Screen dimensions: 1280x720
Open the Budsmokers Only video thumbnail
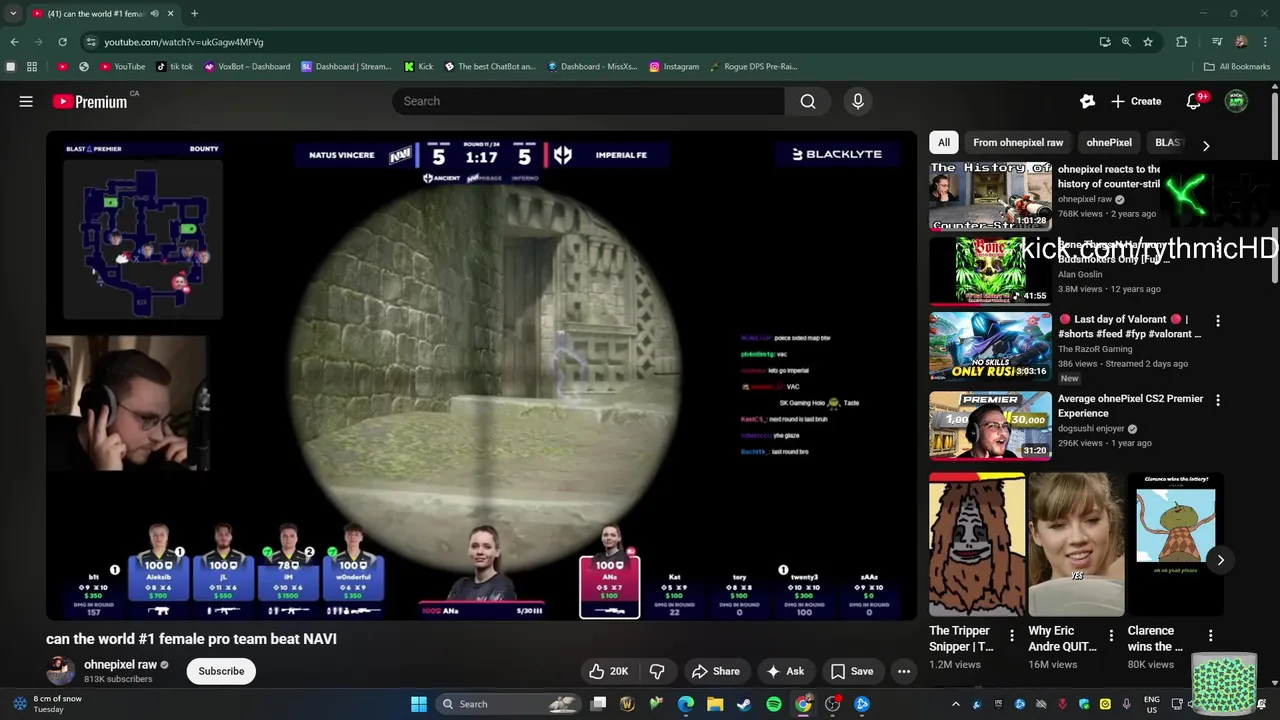(x=990, y=270)
